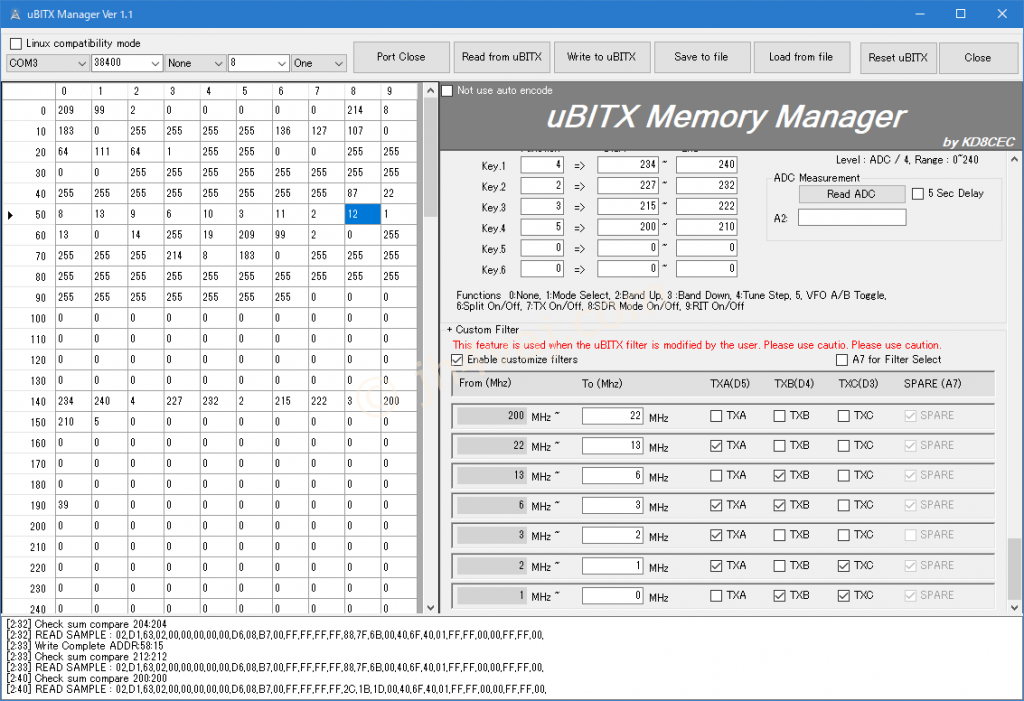Select memory cell 210 in row 150

pos(73,422)
